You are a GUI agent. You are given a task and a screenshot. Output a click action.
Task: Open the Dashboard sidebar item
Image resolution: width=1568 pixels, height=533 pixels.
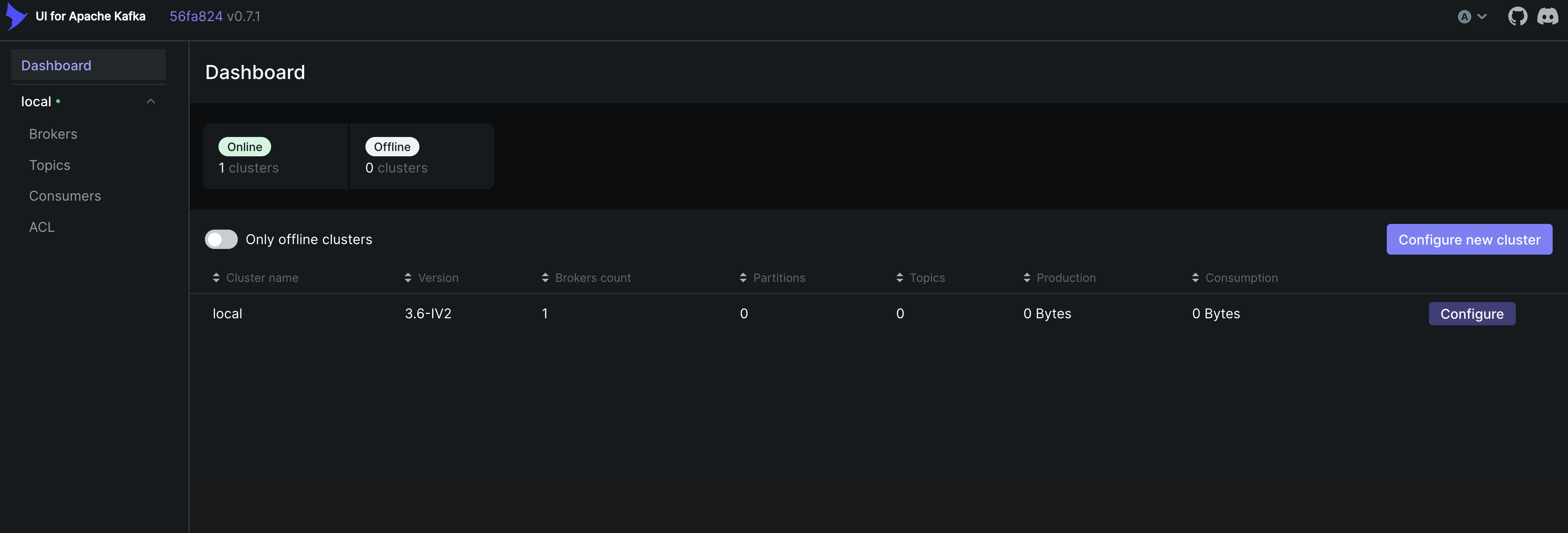(56, 65)
